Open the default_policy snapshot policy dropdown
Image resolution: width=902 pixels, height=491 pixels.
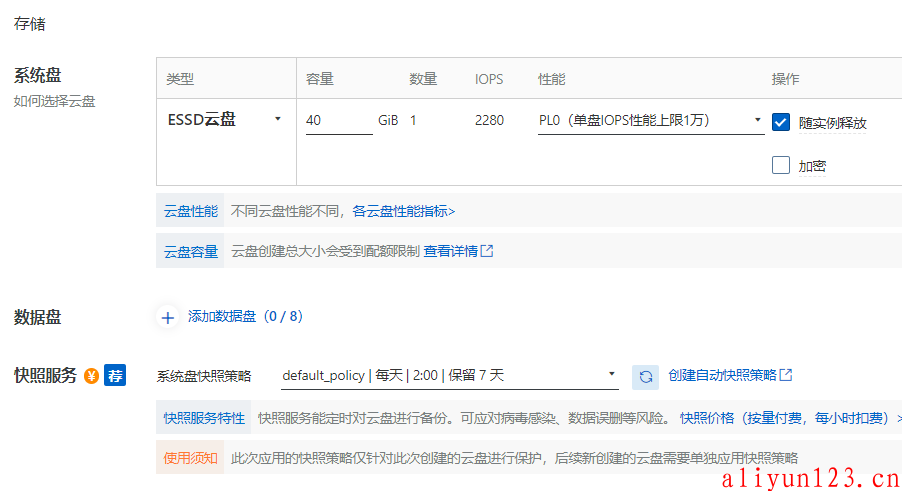[450, 376]
